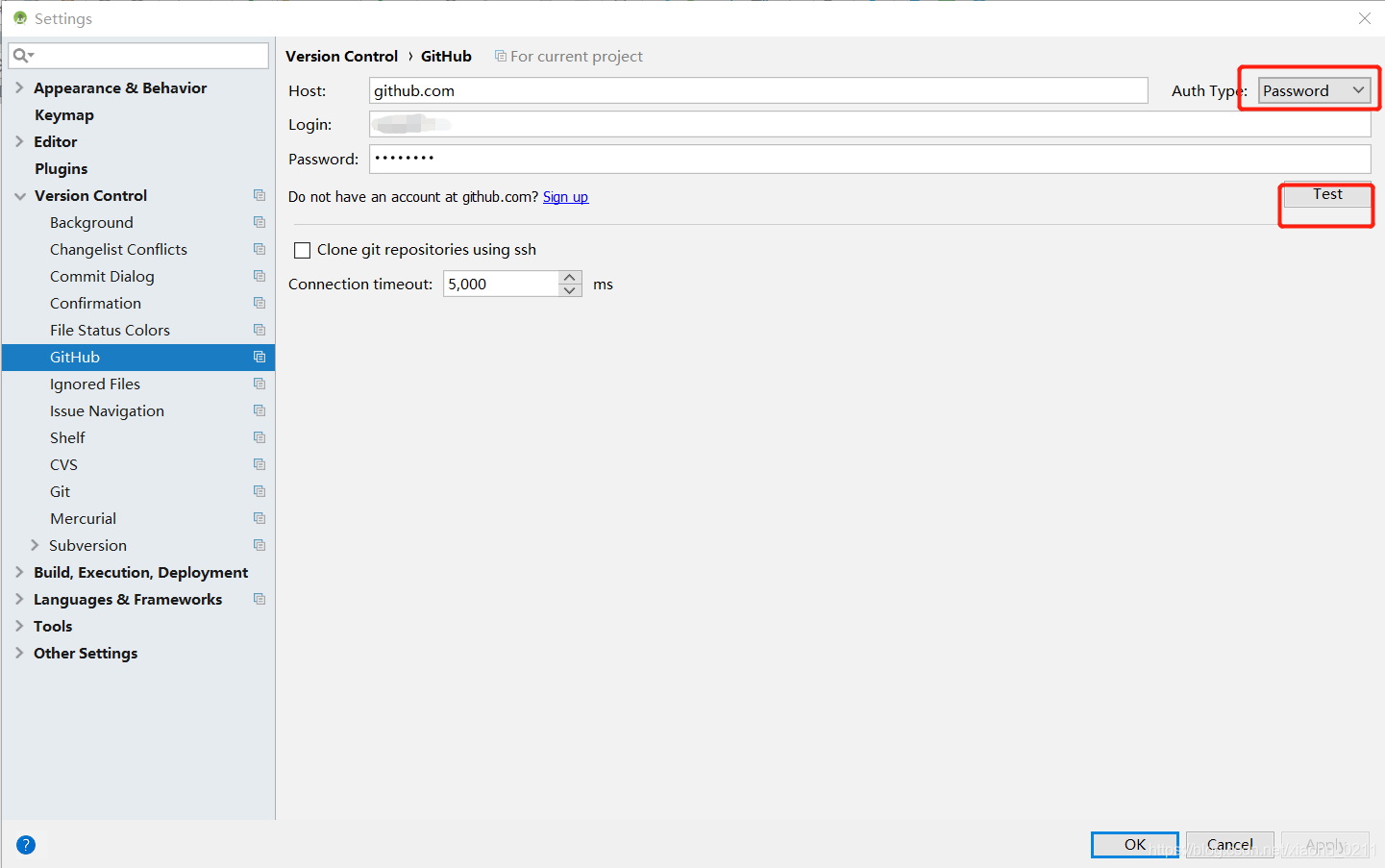1385x868 pixels.
Task: Click project icon next to Shelf
Action: pyautogui.click(x=260, y=437)
